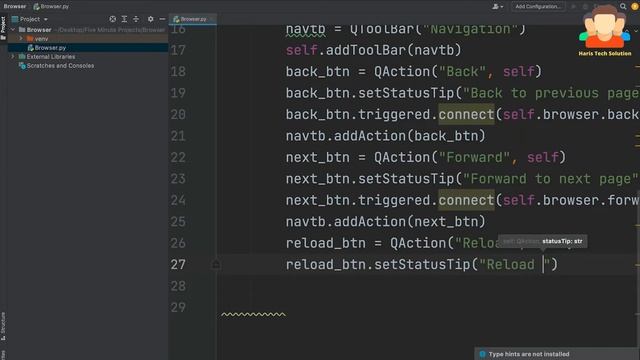Open the Structure side tool tab
This screenshot has height=360, width=640.
click(3, 327)
